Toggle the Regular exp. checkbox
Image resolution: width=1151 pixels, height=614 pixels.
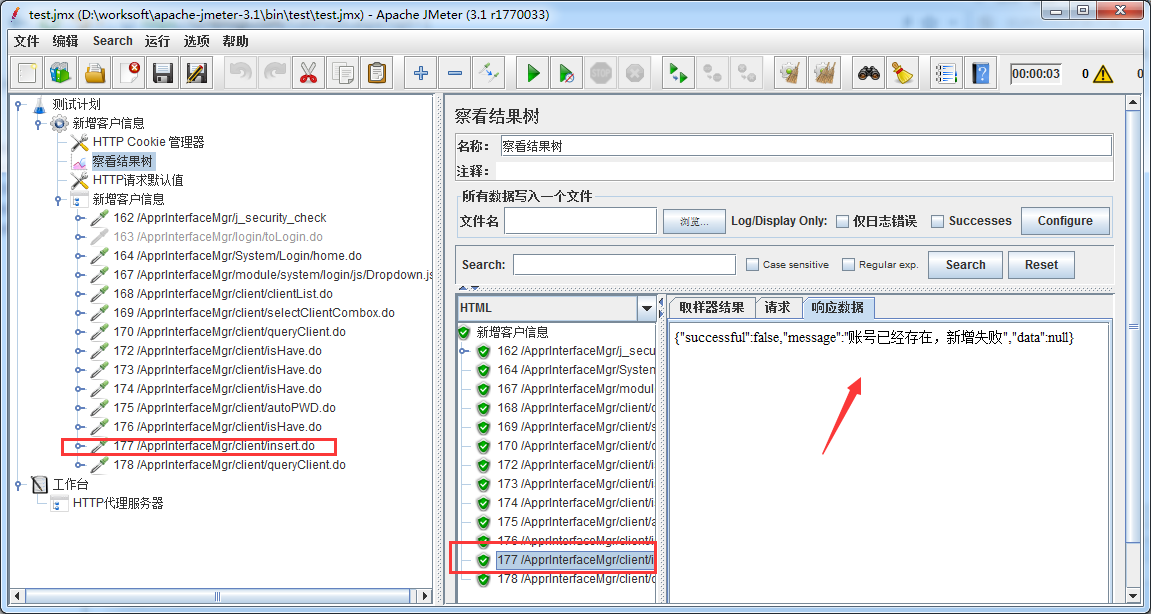tap(848, 264)
